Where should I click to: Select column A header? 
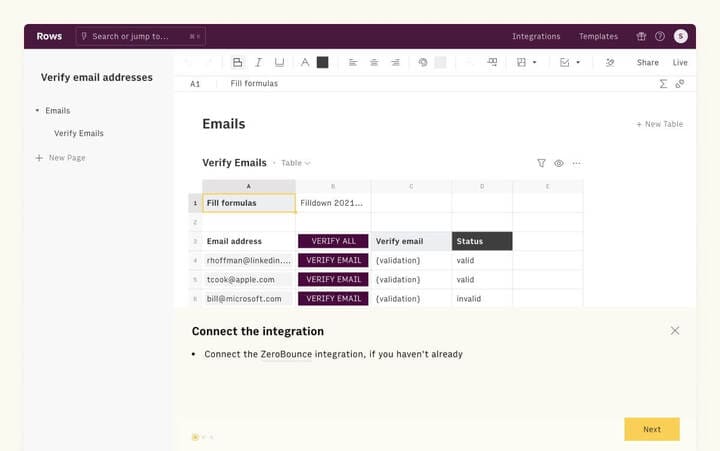click(248, 186)
